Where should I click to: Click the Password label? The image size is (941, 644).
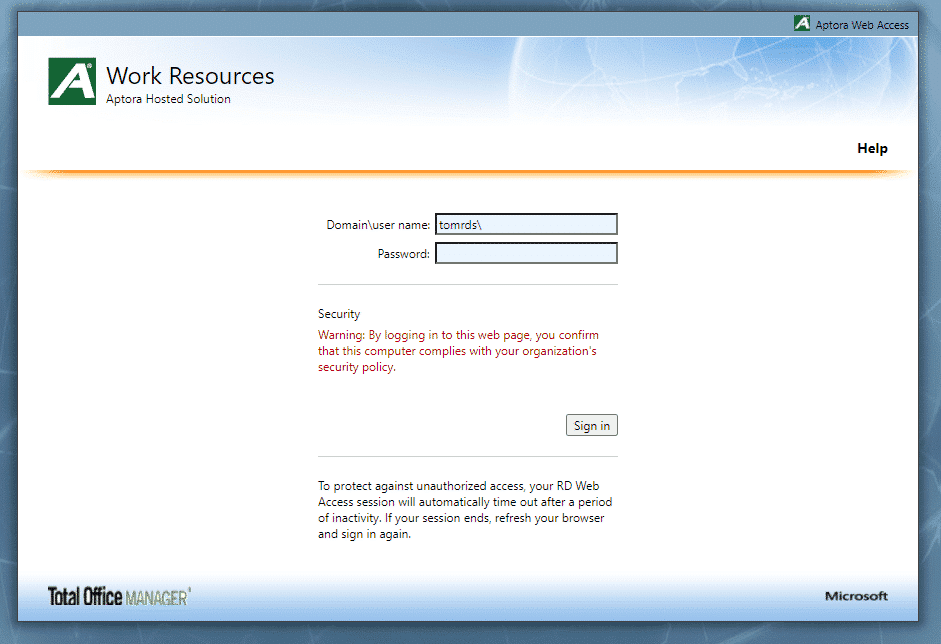point(404,254)
